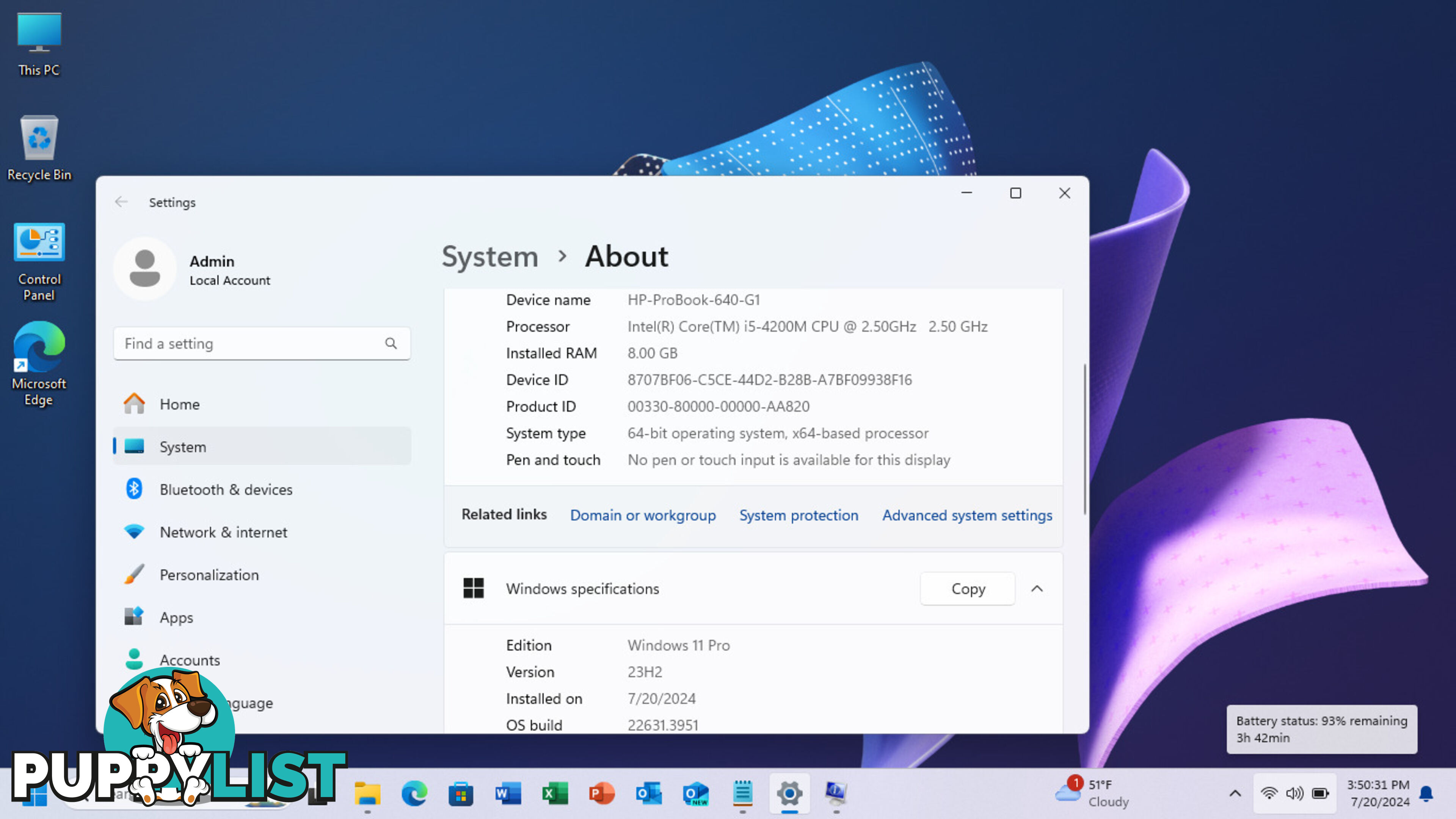Viewport: 1456px width, 819px height.
Task: Select version value 23H2
Action: pos(645,672)
